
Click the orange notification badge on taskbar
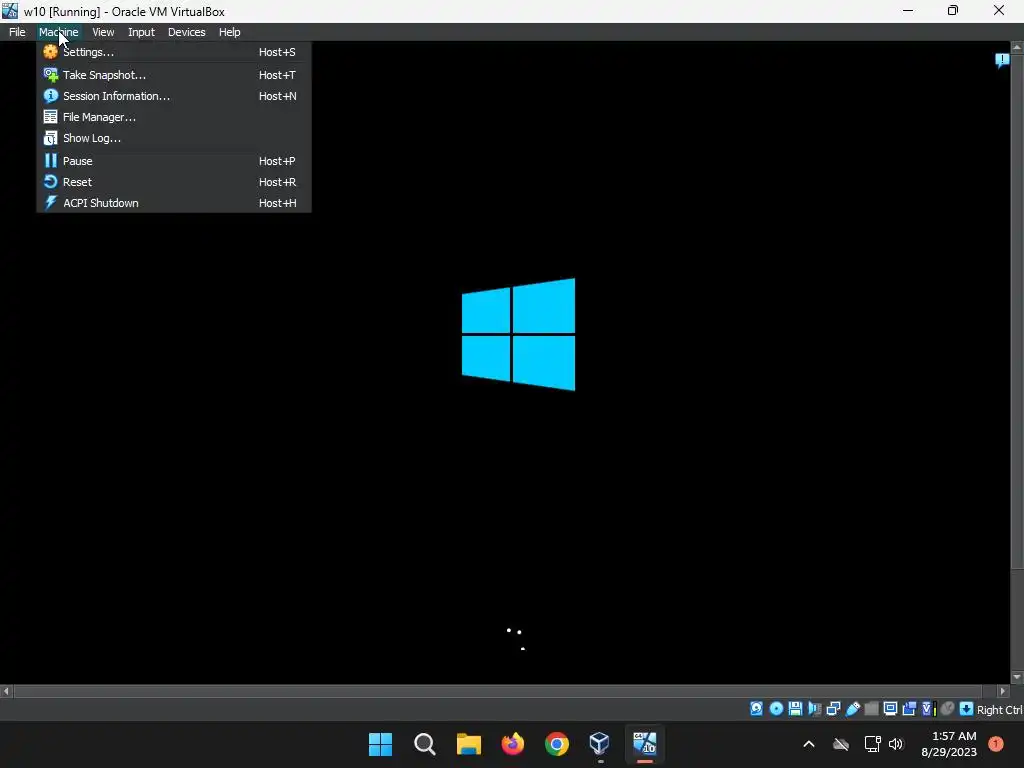click(996, 743)
